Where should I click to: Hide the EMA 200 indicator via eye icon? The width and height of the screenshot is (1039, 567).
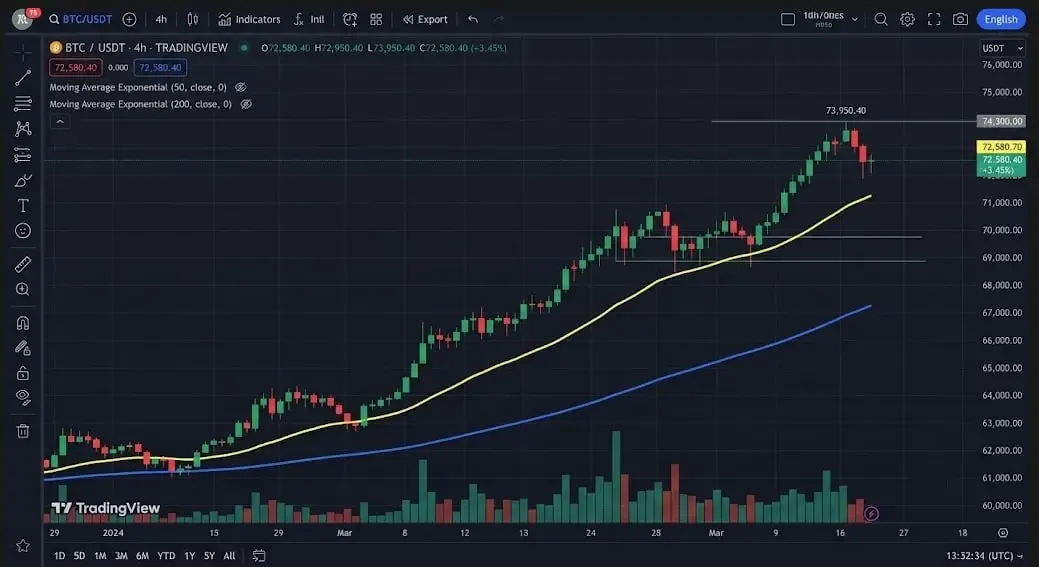tap(246, 104)
